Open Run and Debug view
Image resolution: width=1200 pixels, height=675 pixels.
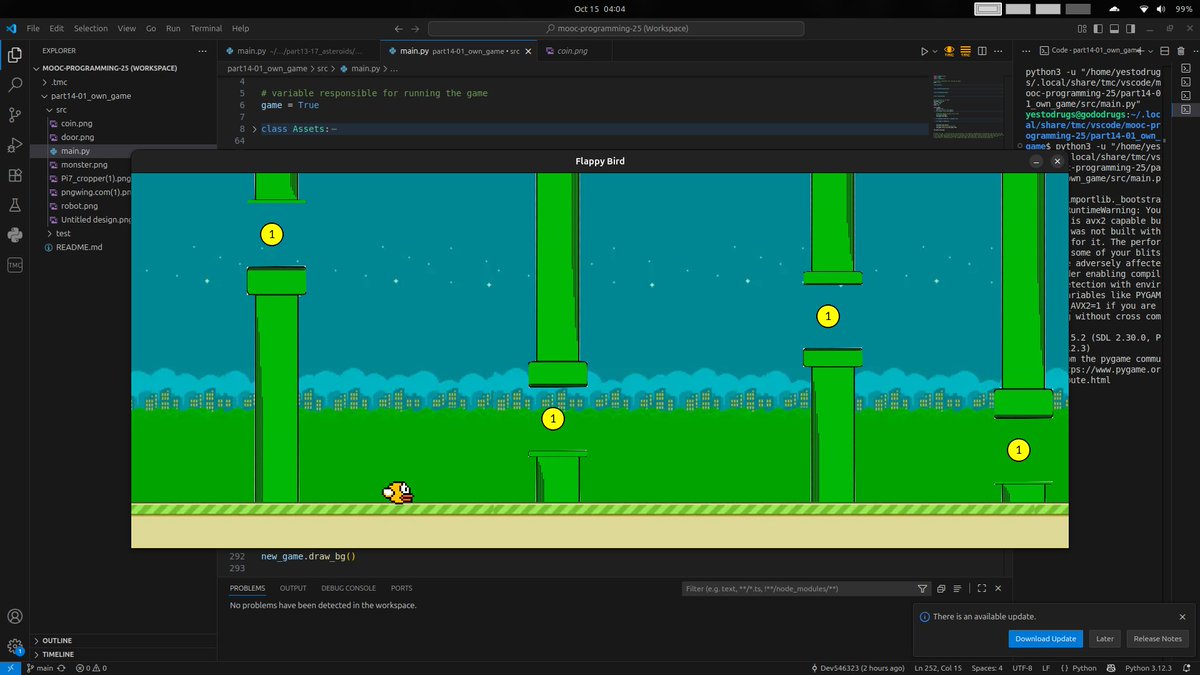click(x=15, y=145)
